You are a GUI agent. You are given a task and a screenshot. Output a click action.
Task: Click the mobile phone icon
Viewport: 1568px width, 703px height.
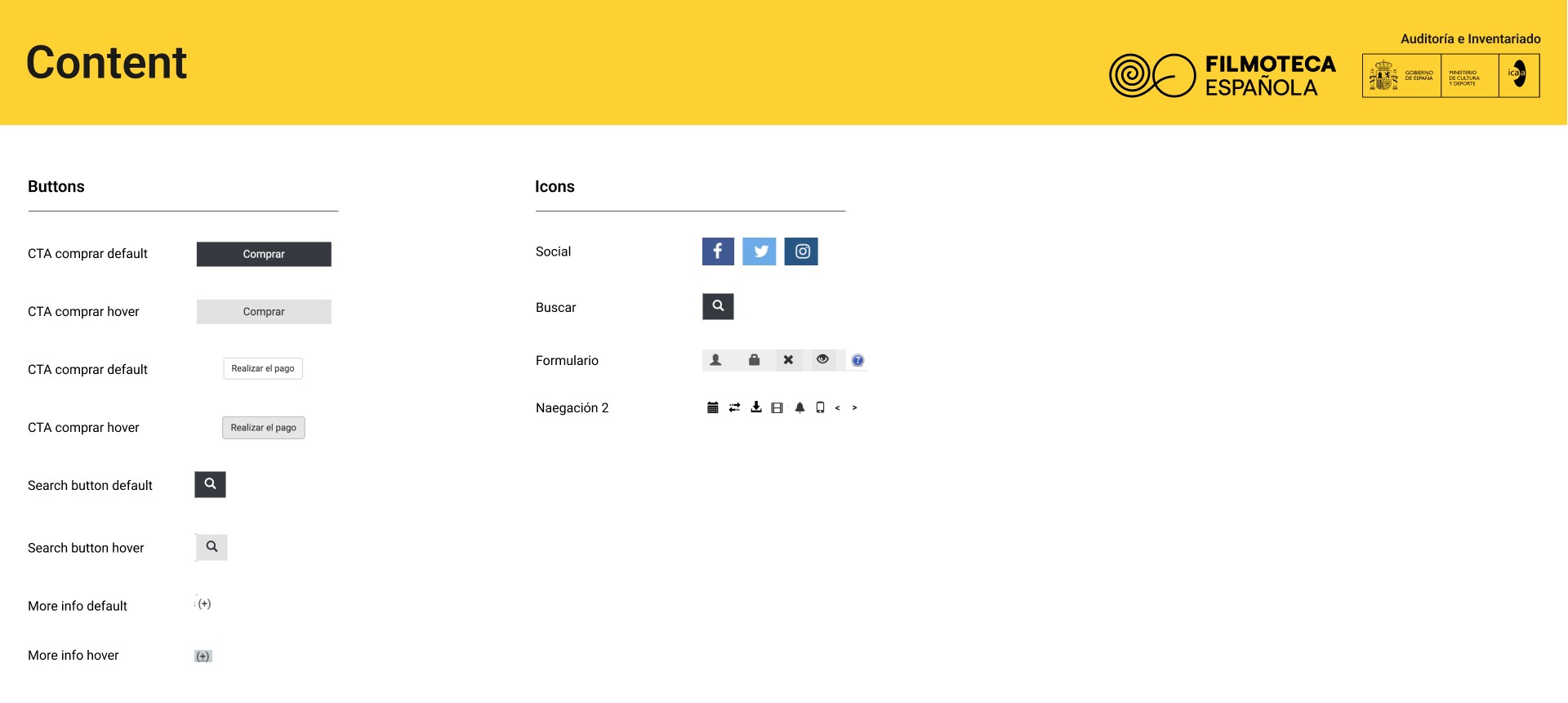click(x=820, y=407)
